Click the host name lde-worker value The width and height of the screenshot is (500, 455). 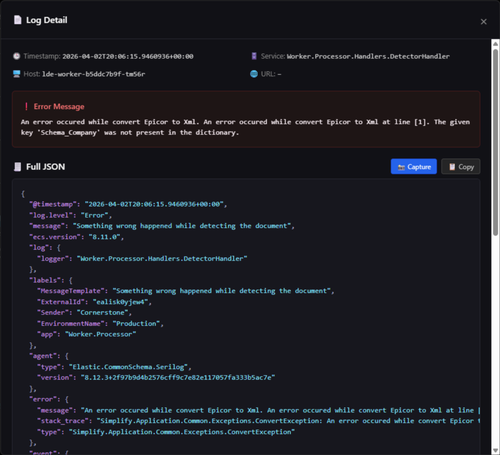click(x=94, y=74)
